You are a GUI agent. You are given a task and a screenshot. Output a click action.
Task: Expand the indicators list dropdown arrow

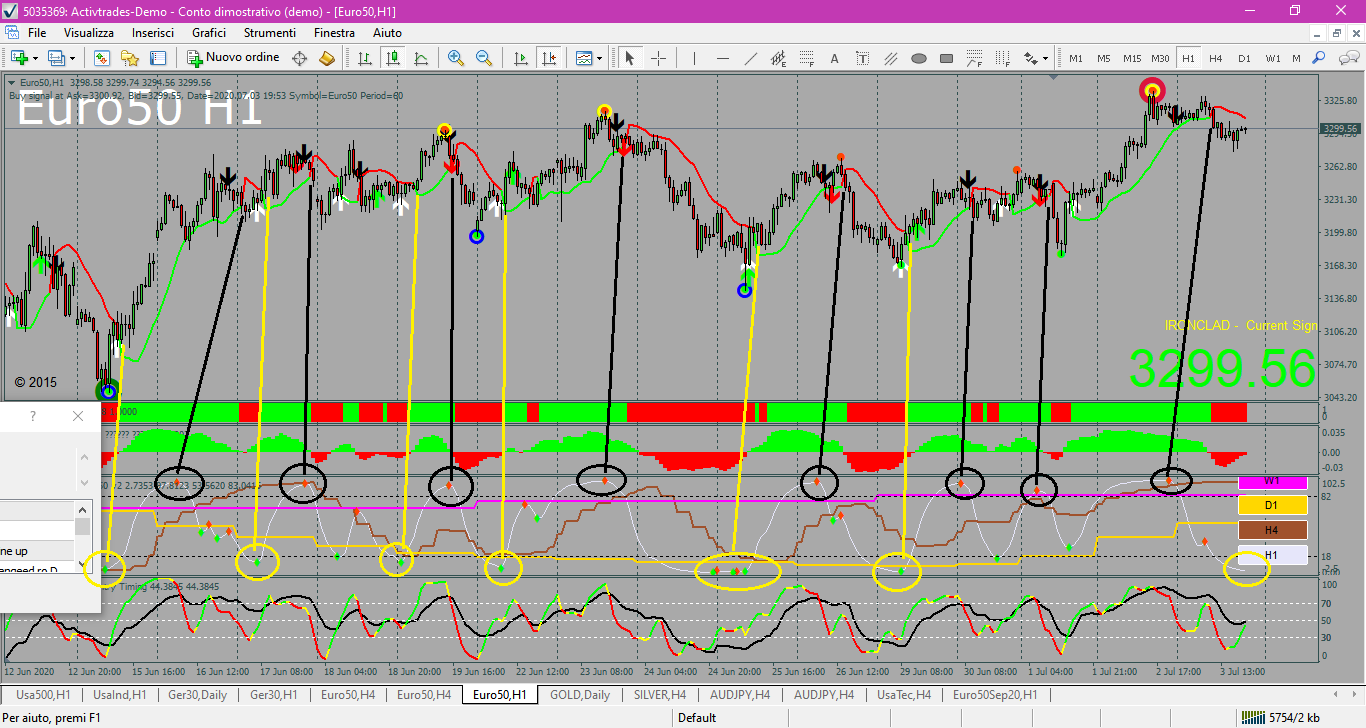pyautogui.click(x=599, y=58)
